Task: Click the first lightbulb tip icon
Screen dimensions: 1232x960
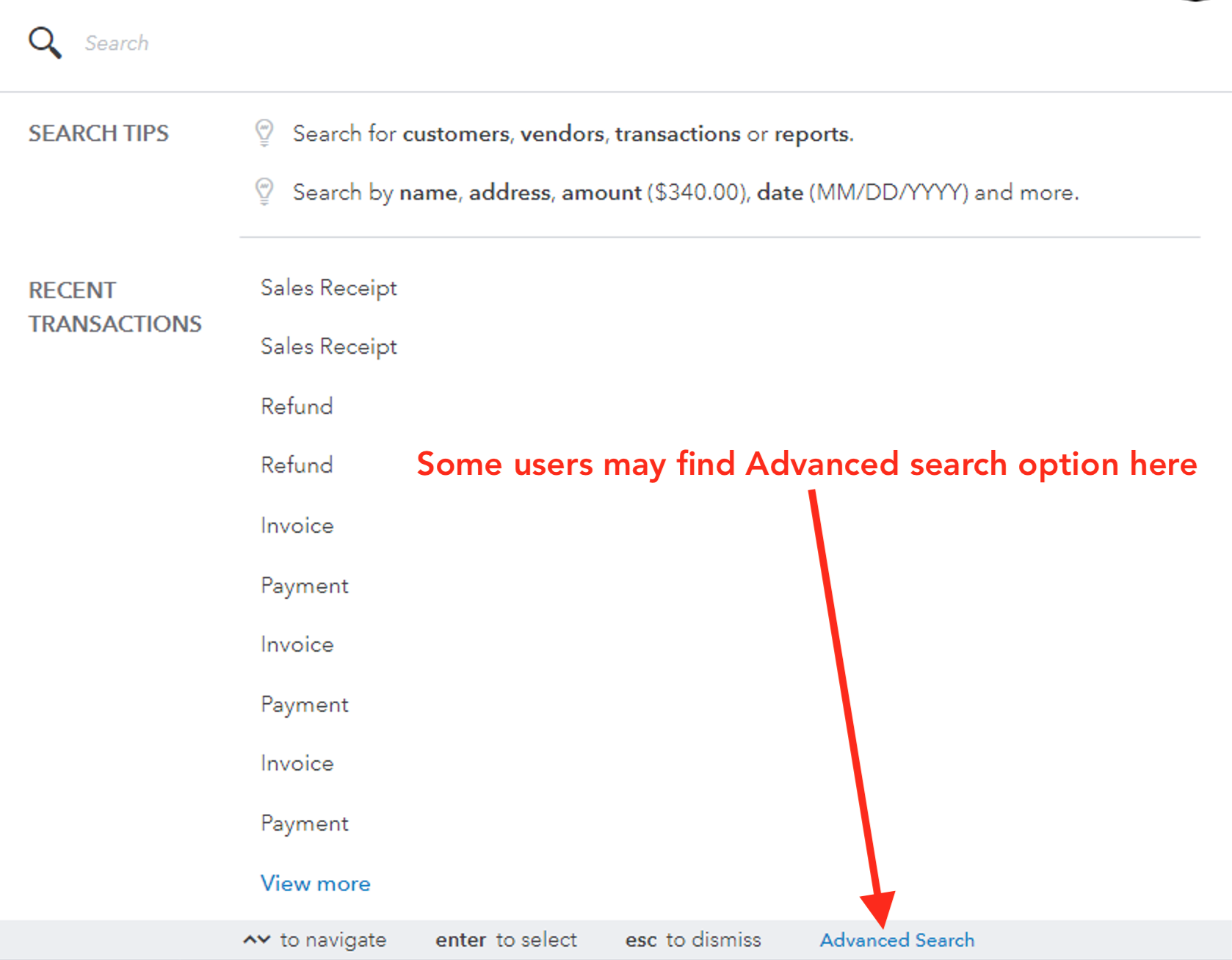Action: pos(264,133)
